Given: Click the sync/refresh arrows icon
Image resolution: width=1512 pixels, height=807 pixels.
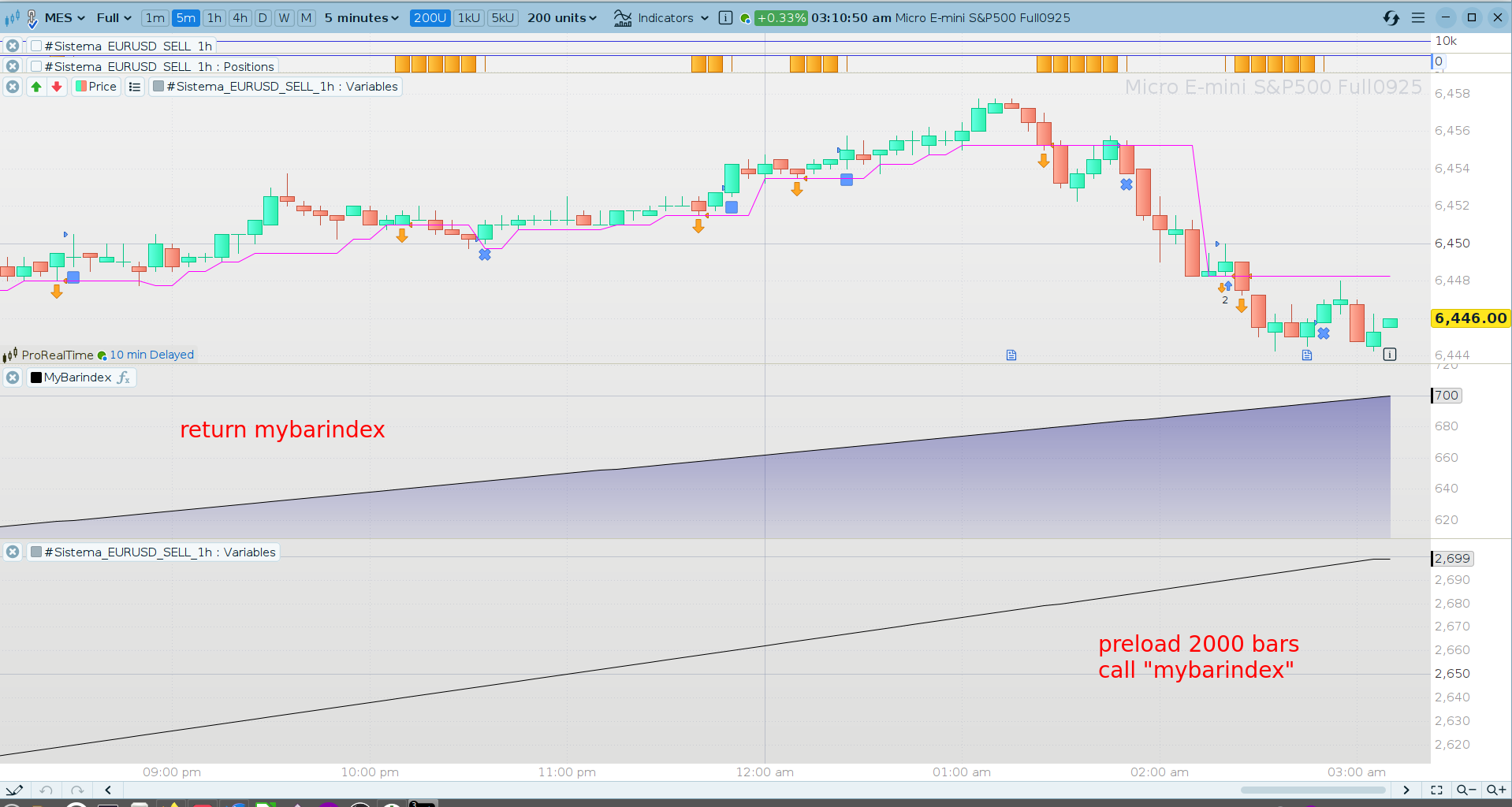Looking at the screenshot, I should 1391,17.
